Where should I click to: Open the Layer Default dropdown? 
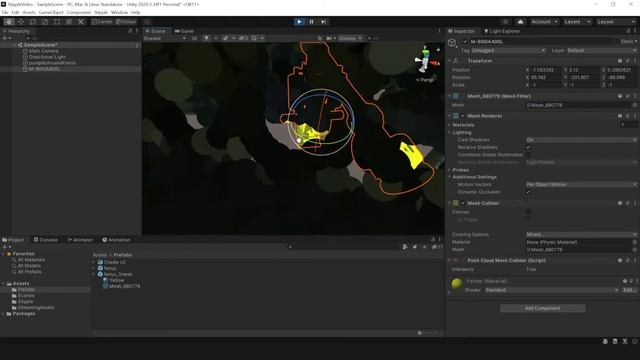[602, 51]
